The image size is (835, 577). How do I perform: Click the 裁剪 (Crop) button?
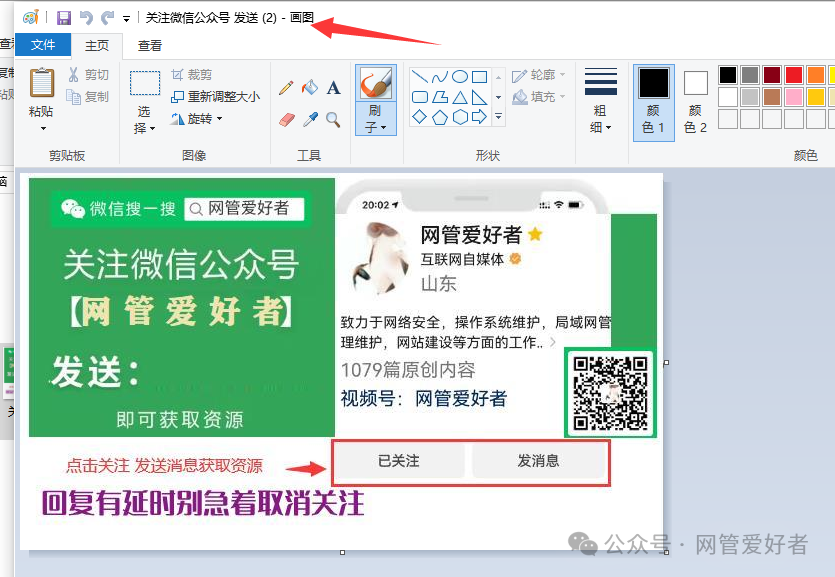coord(191,75)
